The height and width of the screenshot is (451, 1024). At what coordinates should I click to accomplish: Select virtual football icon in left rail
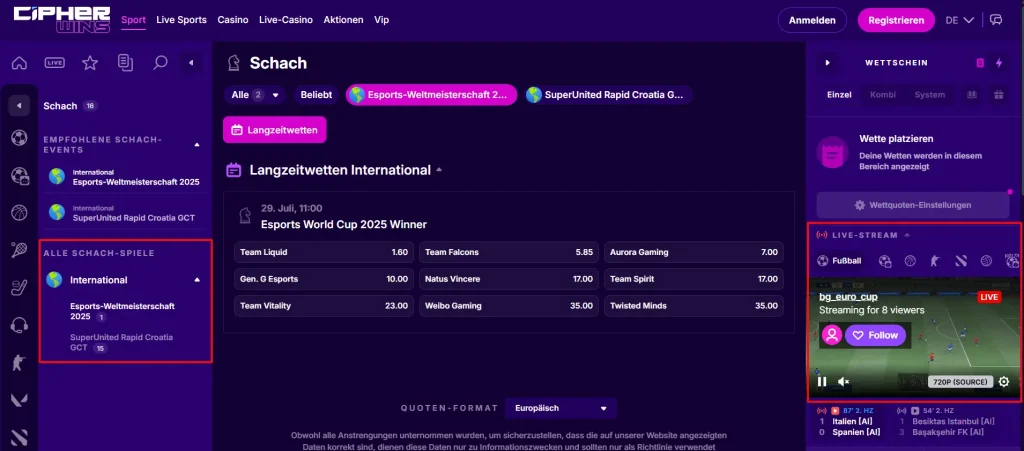pyautogui.click(x=20, y=176)
